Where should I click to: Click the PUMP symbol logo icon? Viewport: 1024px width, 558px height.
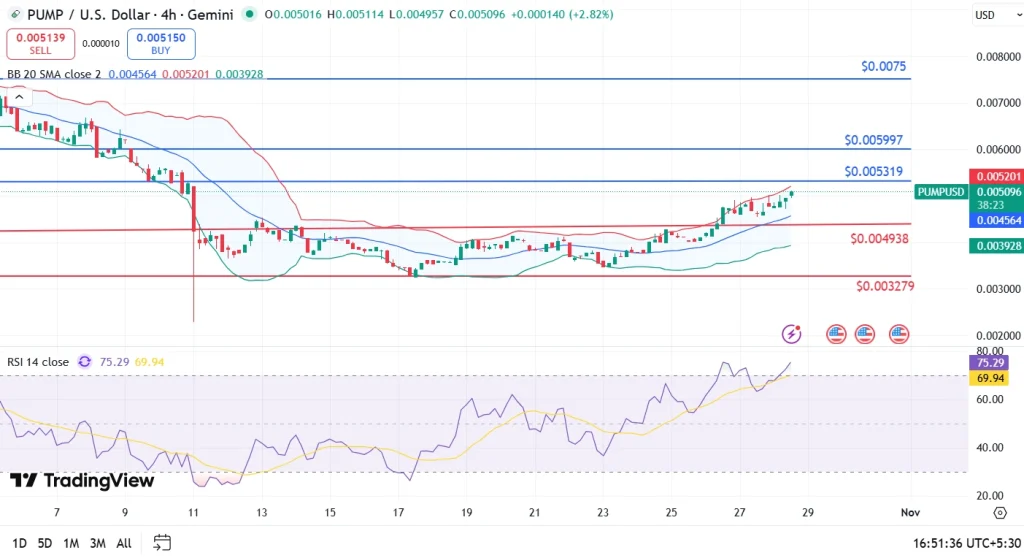click(x=15, y=14)
